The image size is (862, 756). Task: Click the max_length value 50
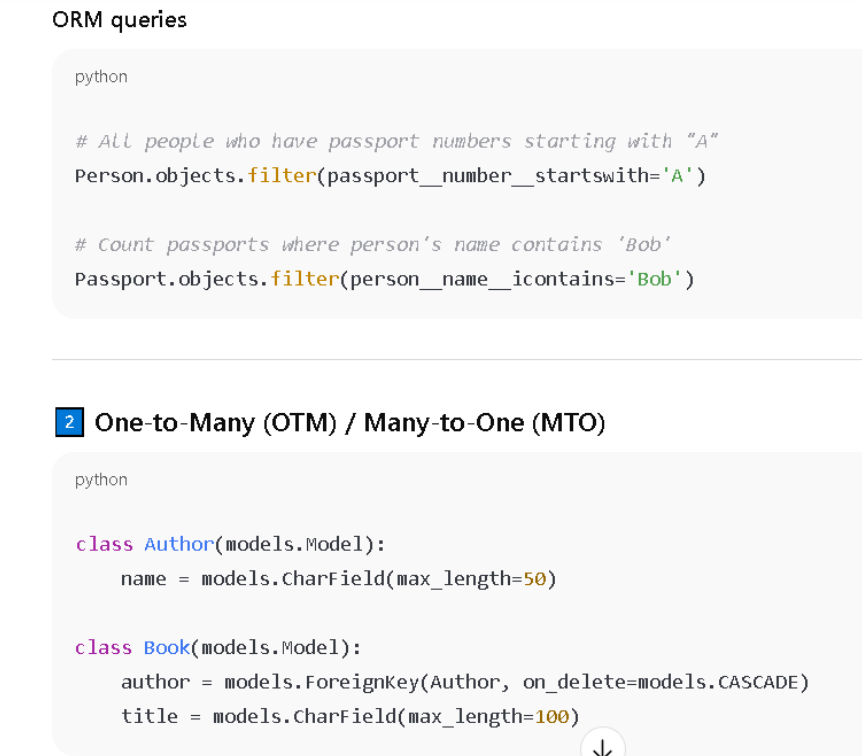point(534,579)
